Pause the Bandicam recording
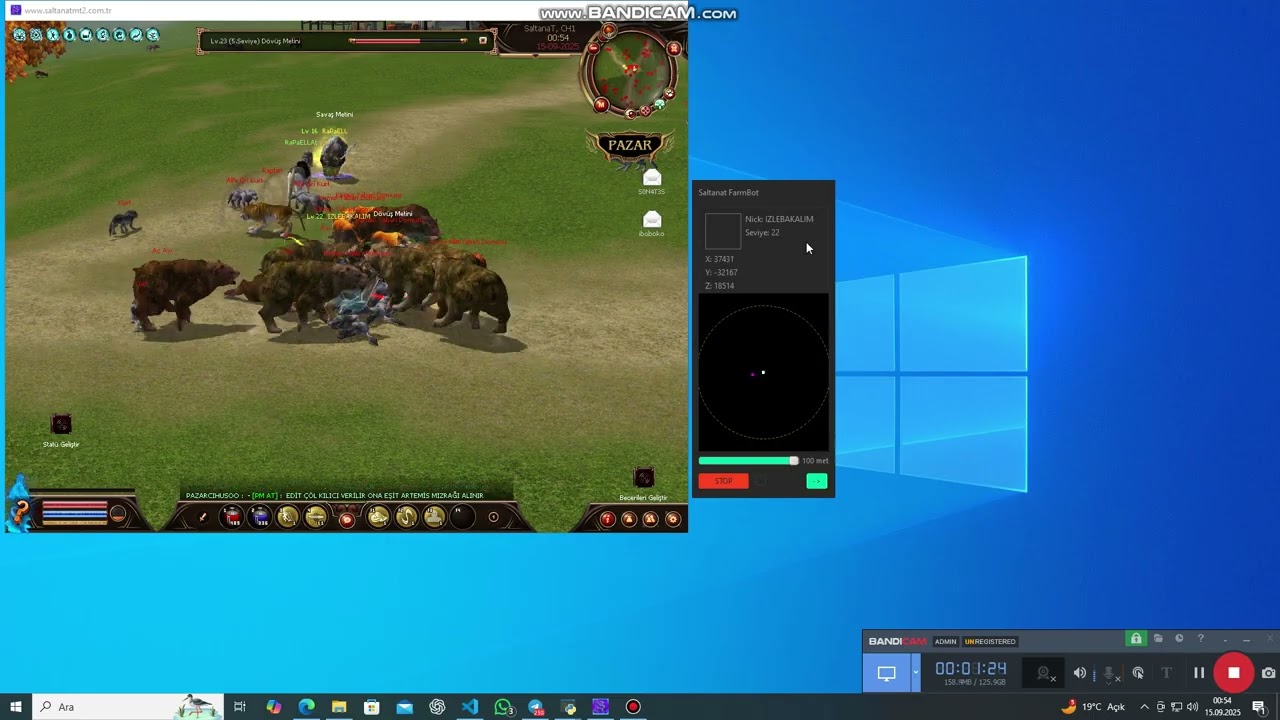Image resolution: width=1280 pixels, height=720 pixels. pos(1199,673)
